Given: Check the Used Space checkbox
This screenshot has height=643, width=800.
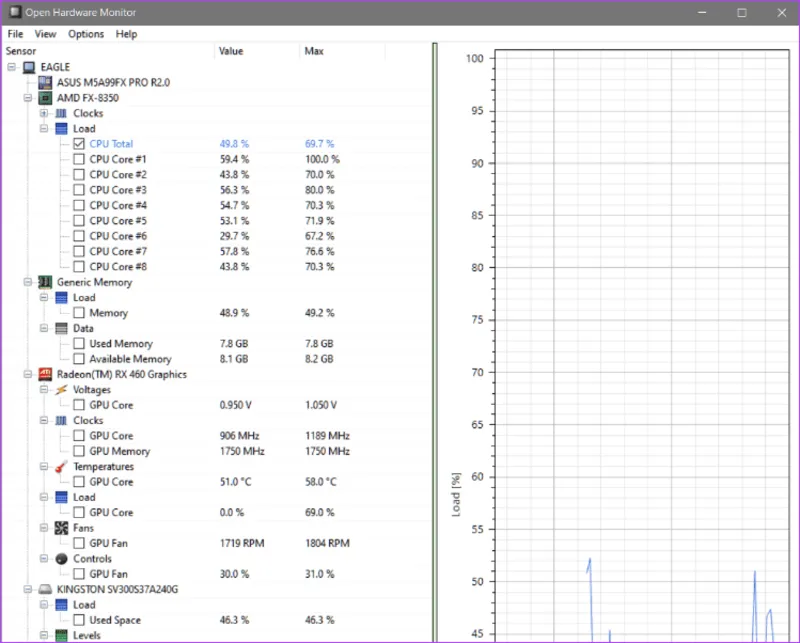Looking at the screenshot, I should 79,620.
